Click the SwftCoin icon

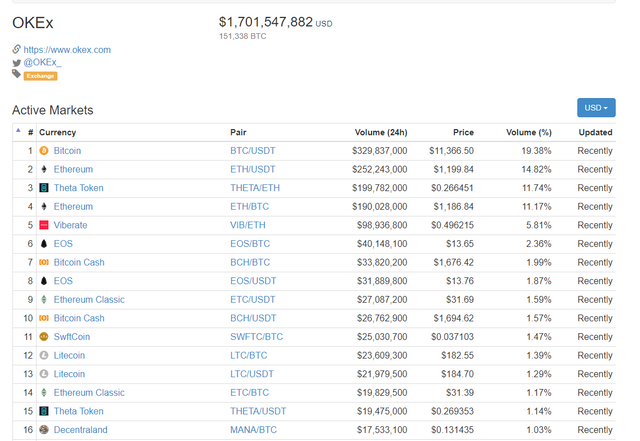[44, 336]
